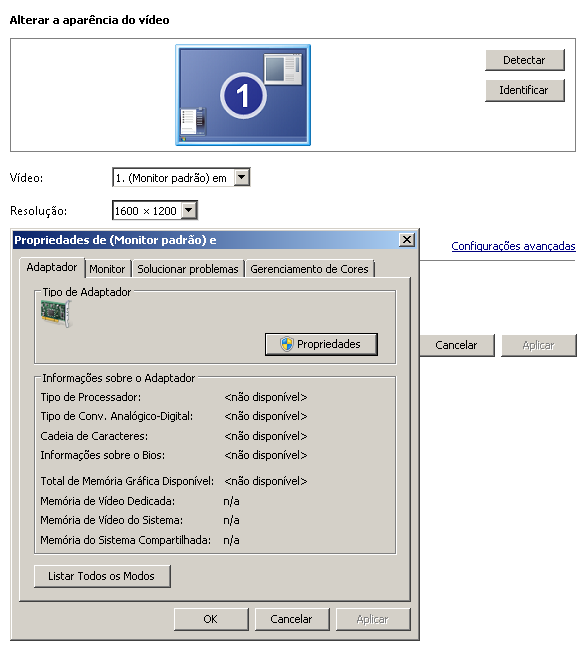Go to Gerenciamento de Cores tab

(x=309, y=269)
